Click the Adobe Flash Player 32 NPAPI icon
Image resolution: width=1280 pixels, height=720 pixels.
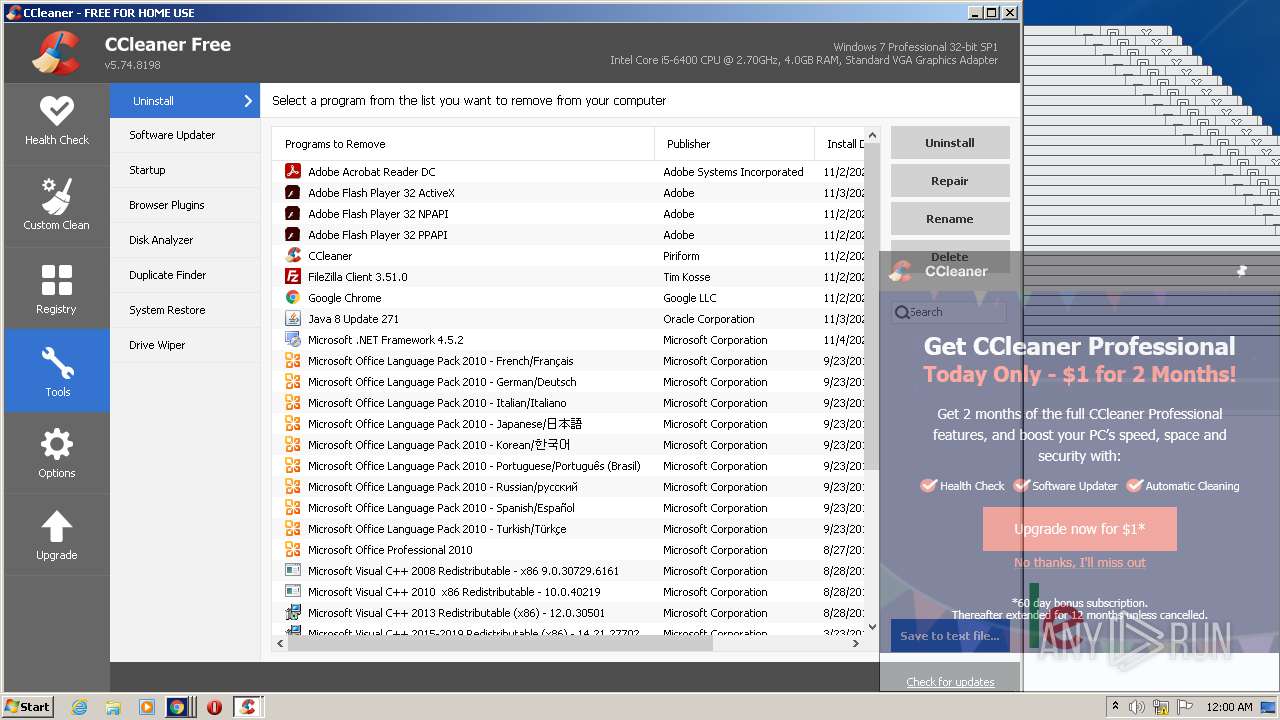[x=293, y=213]
